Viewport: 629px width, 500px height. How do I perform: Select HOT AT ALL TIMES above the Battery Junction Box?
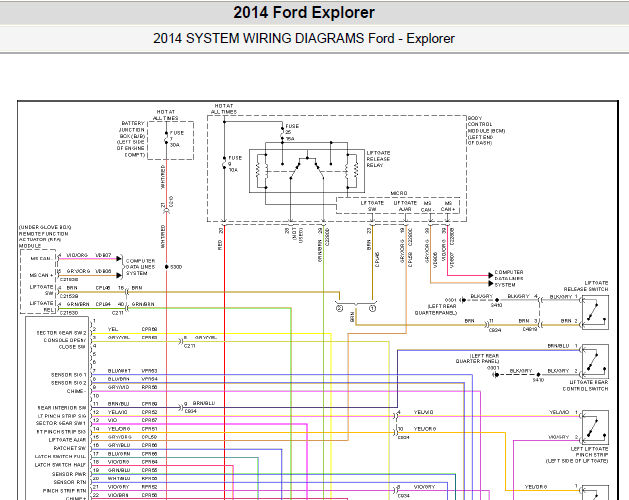166,115
